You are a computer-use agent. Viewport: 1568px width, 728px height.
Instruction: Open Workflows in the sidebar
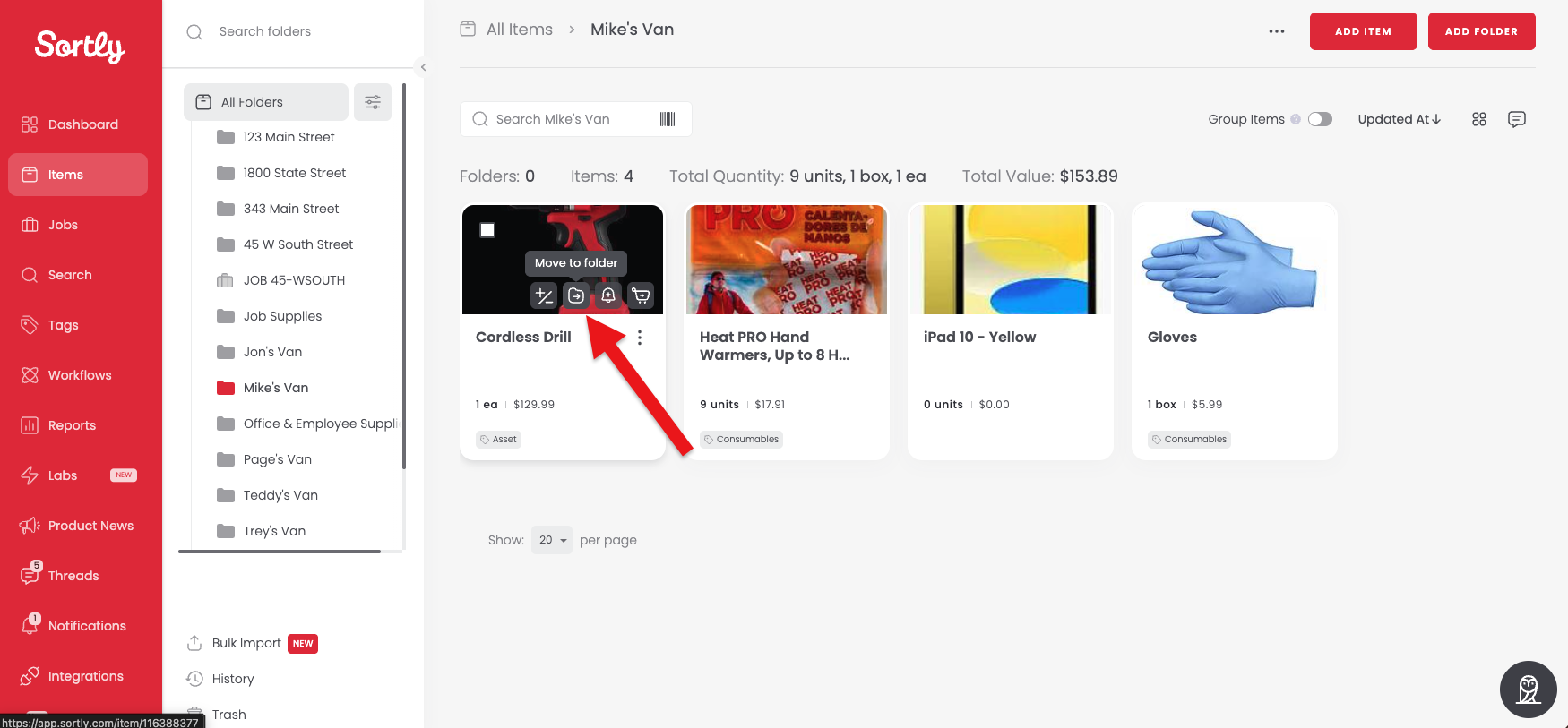tap(78, 375)
